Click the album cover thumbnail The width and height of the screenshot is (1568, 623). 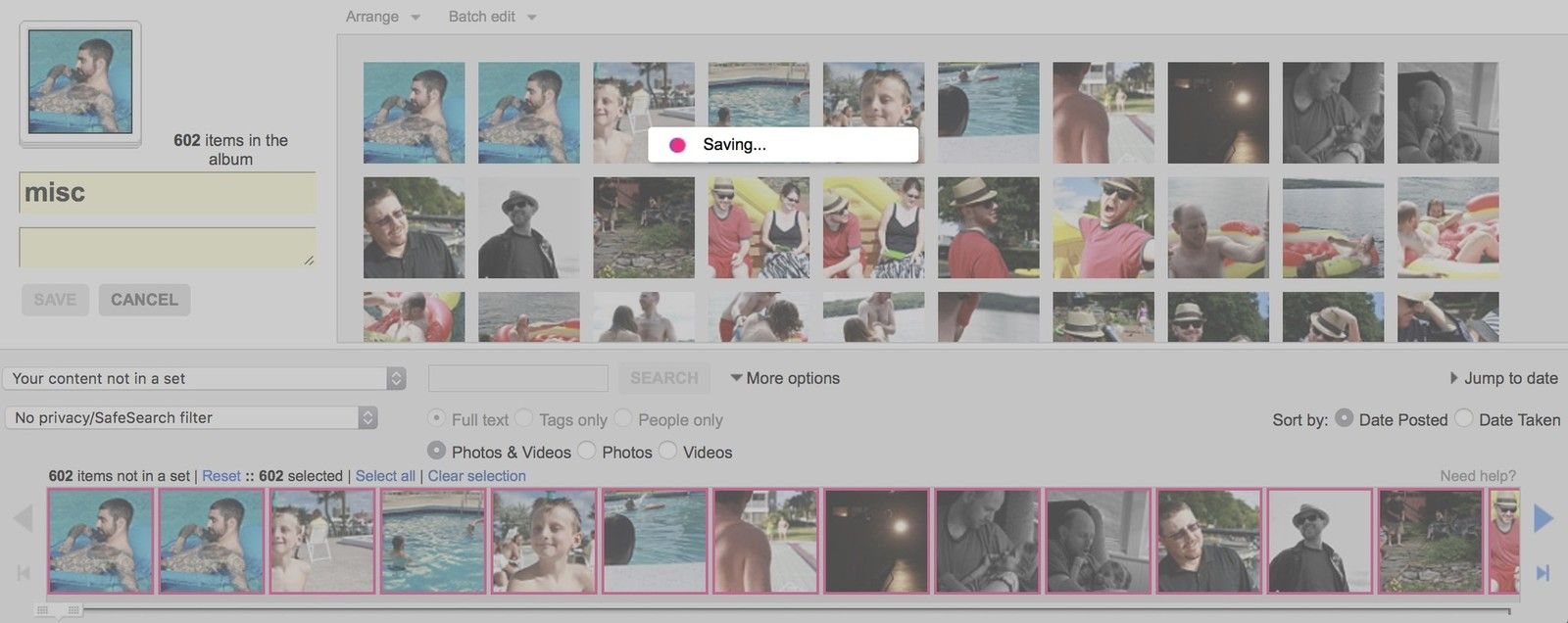pos(80,82)
